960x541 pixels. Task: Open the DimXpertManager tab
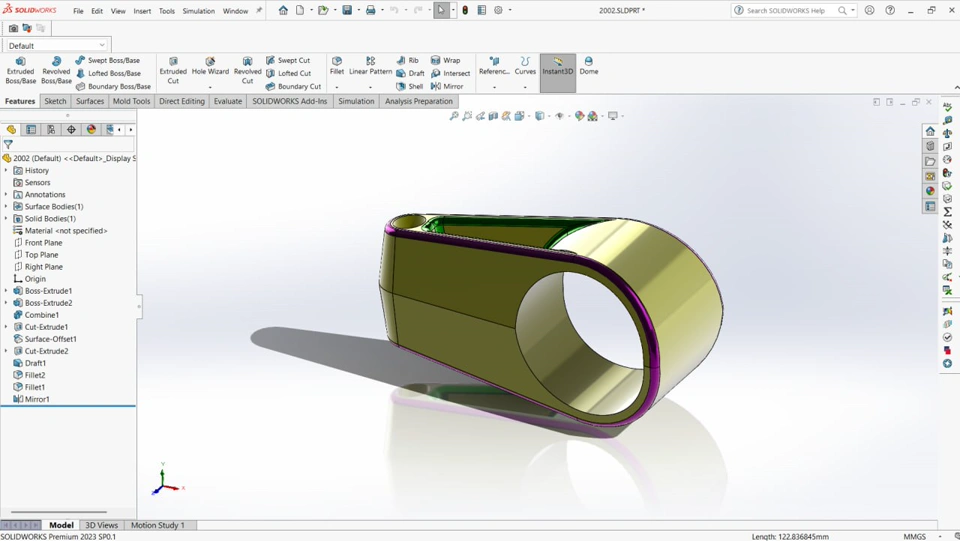pyautogui.click(x=71, y=129)
